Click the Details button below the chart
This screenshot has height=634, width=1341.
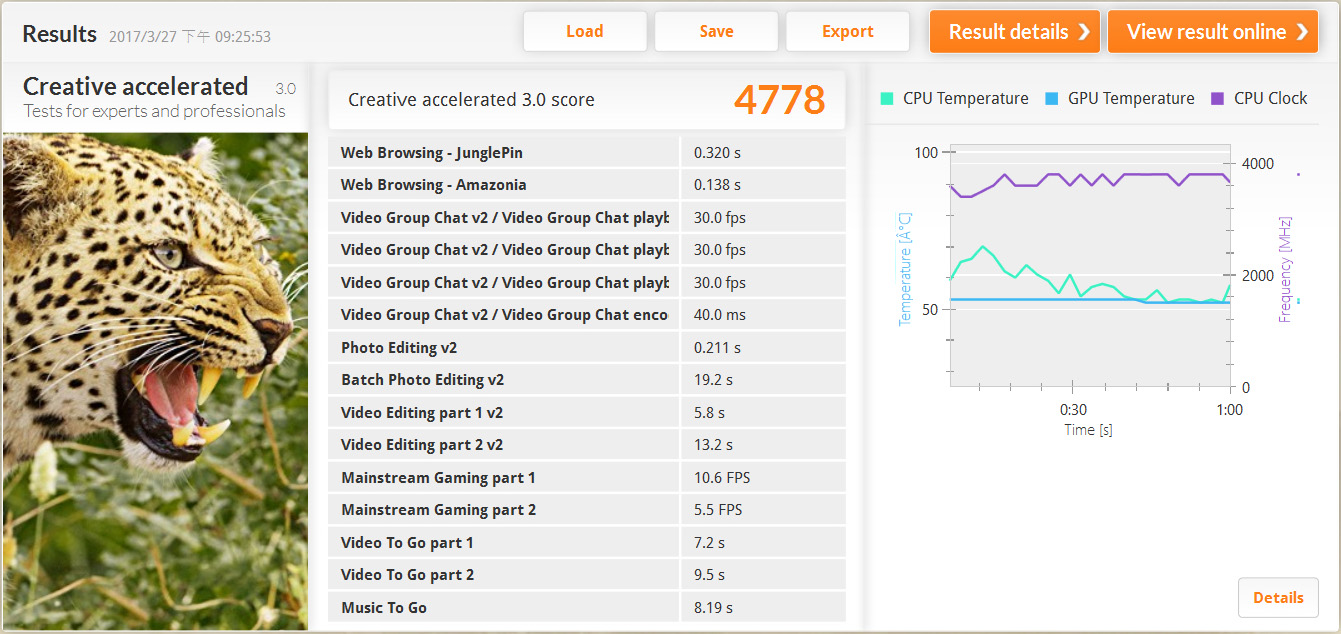pos(1277,598)
